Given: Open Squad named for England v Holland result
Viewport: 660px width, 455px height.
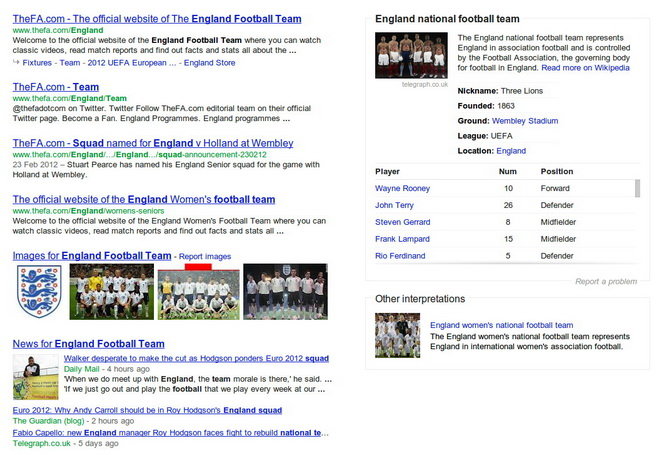Looking at the screenshot, I should pyautogui.click(x=153, y=143).
